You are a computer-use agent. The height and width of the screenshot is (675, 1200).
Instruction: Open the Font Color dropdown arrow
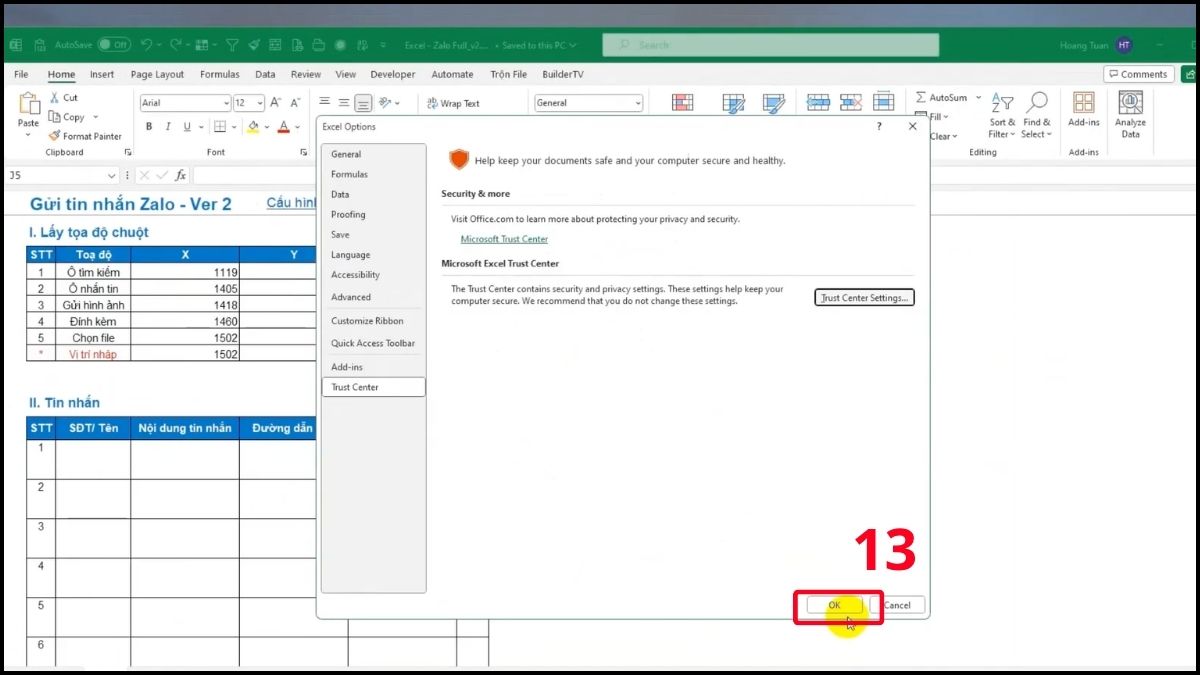click(x=298, y=127)
